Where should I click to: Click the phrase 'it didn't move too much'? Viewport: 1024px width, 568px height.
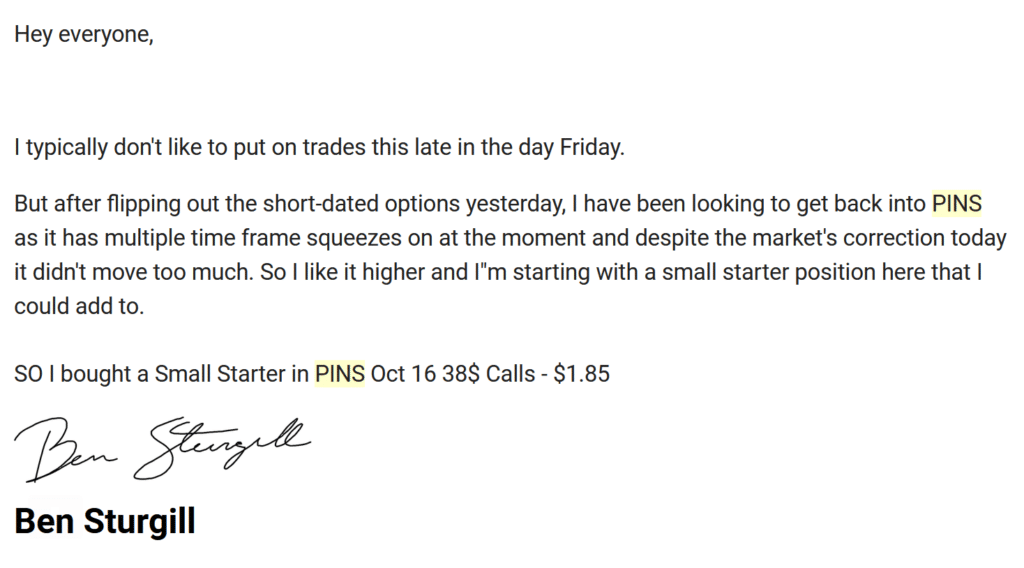coord(133,272)
